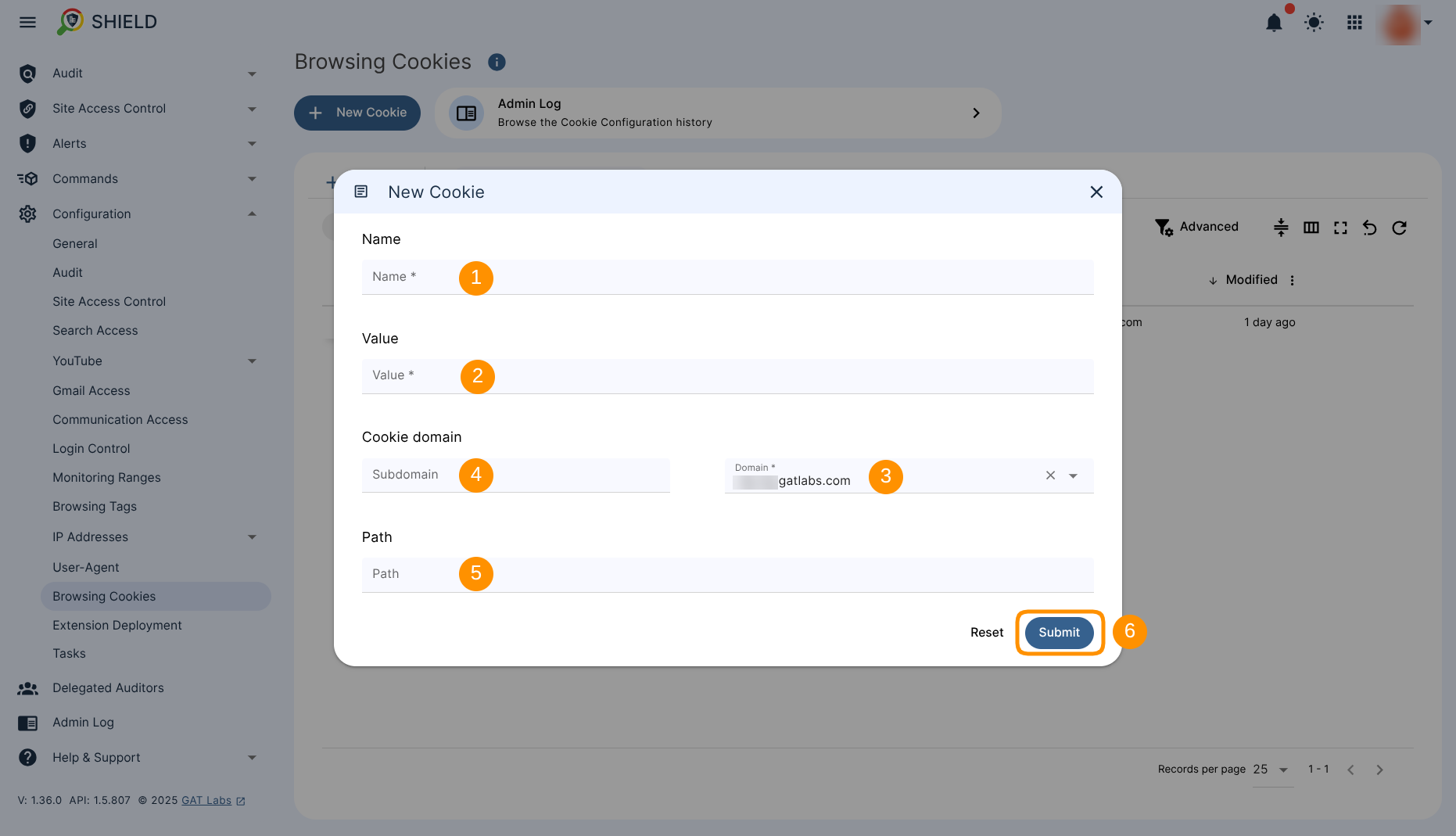
Task: Click the Configuration gear icon
Action: pos(27,214)
